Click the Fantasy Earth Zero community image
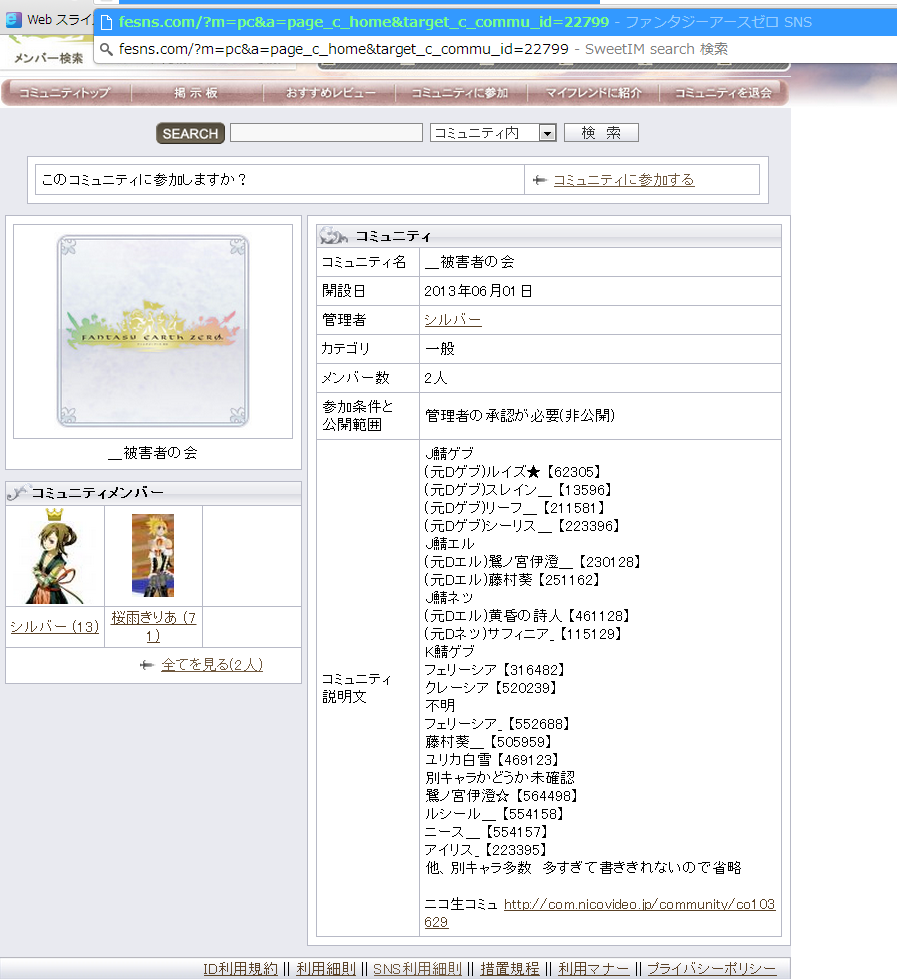This screenshot has height=979, width=897. tap(152, 331)
